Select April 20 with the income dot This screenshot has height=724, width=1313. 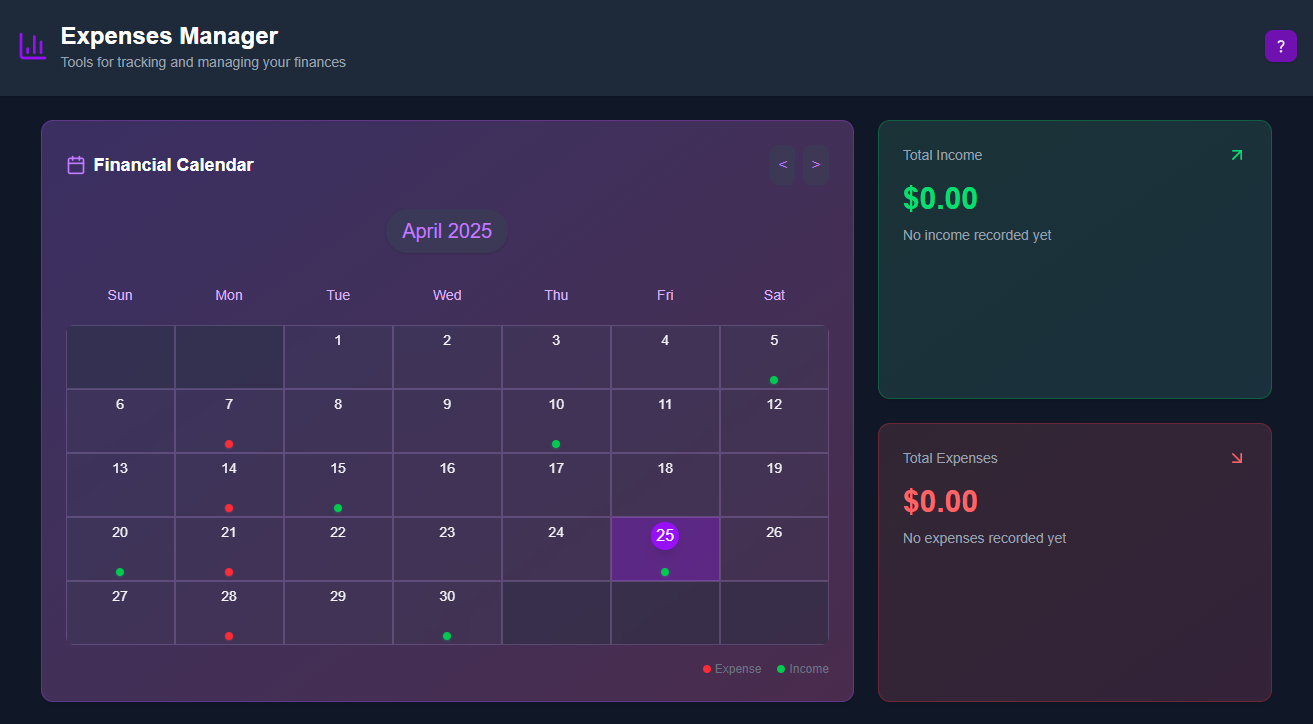click(120, 549)
